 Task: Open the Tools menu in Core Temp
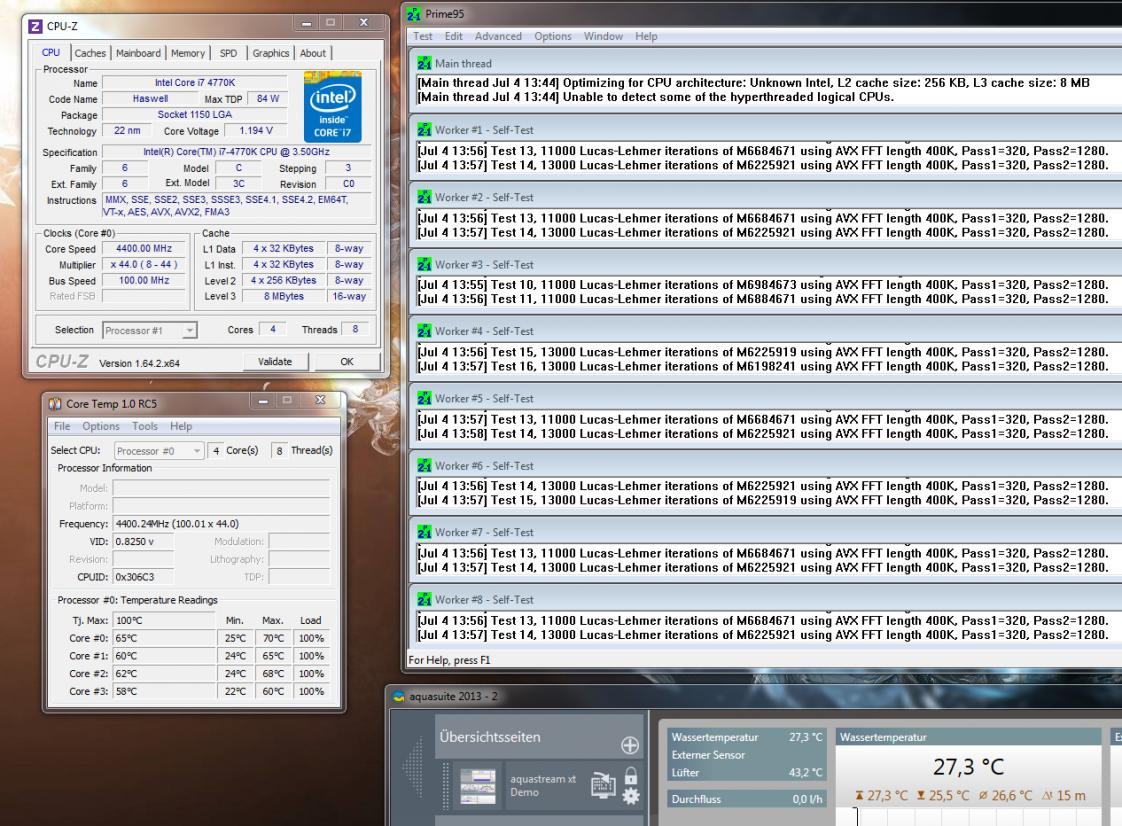[x=145, y=426]
